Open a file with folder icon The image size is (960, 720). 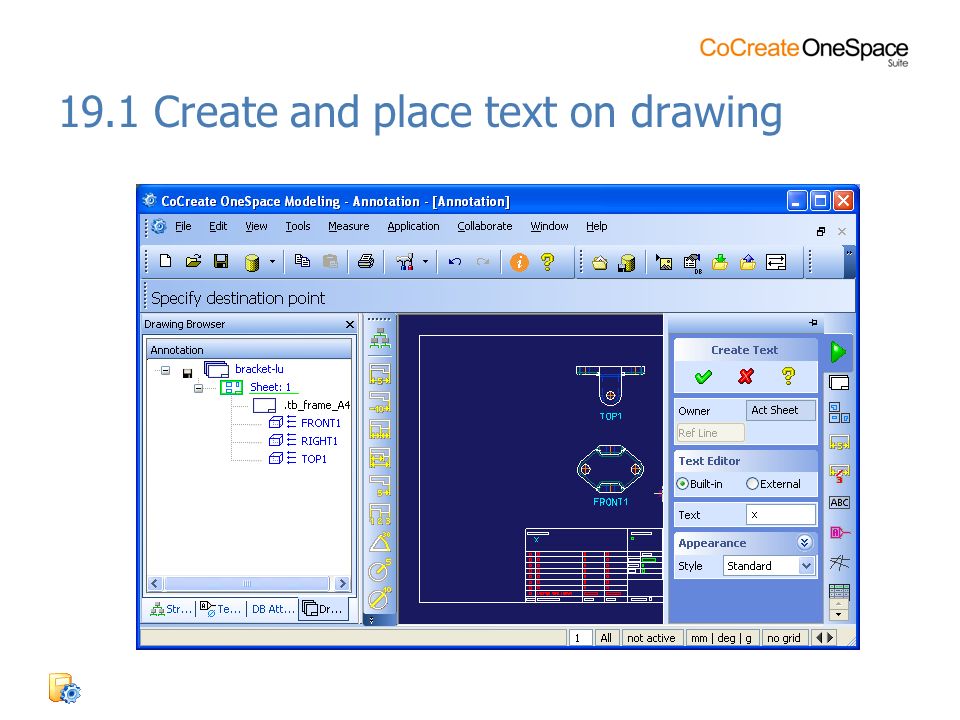tap(193, 261)
